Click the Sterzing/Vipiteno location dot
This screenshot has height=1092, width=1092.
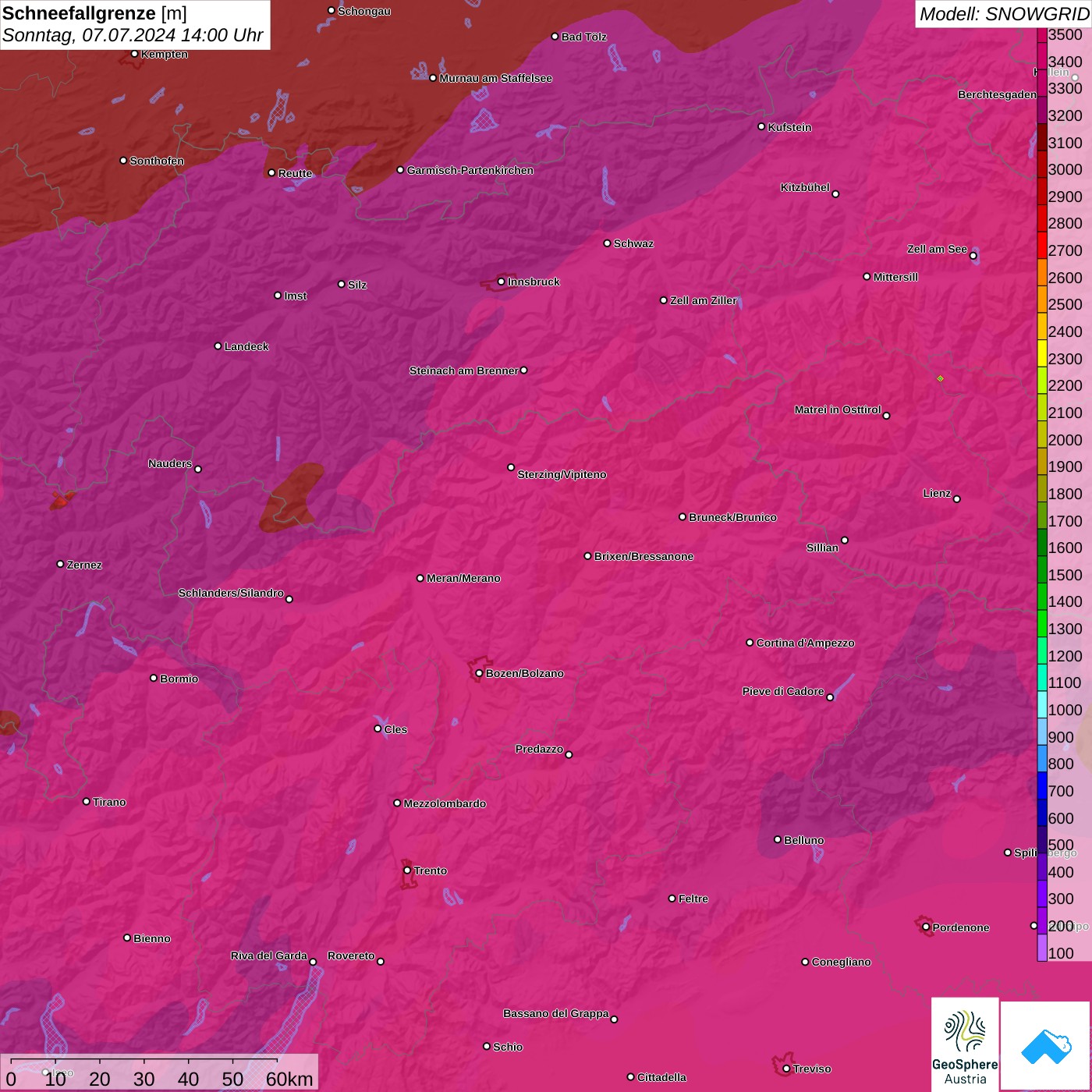point(511,467)
